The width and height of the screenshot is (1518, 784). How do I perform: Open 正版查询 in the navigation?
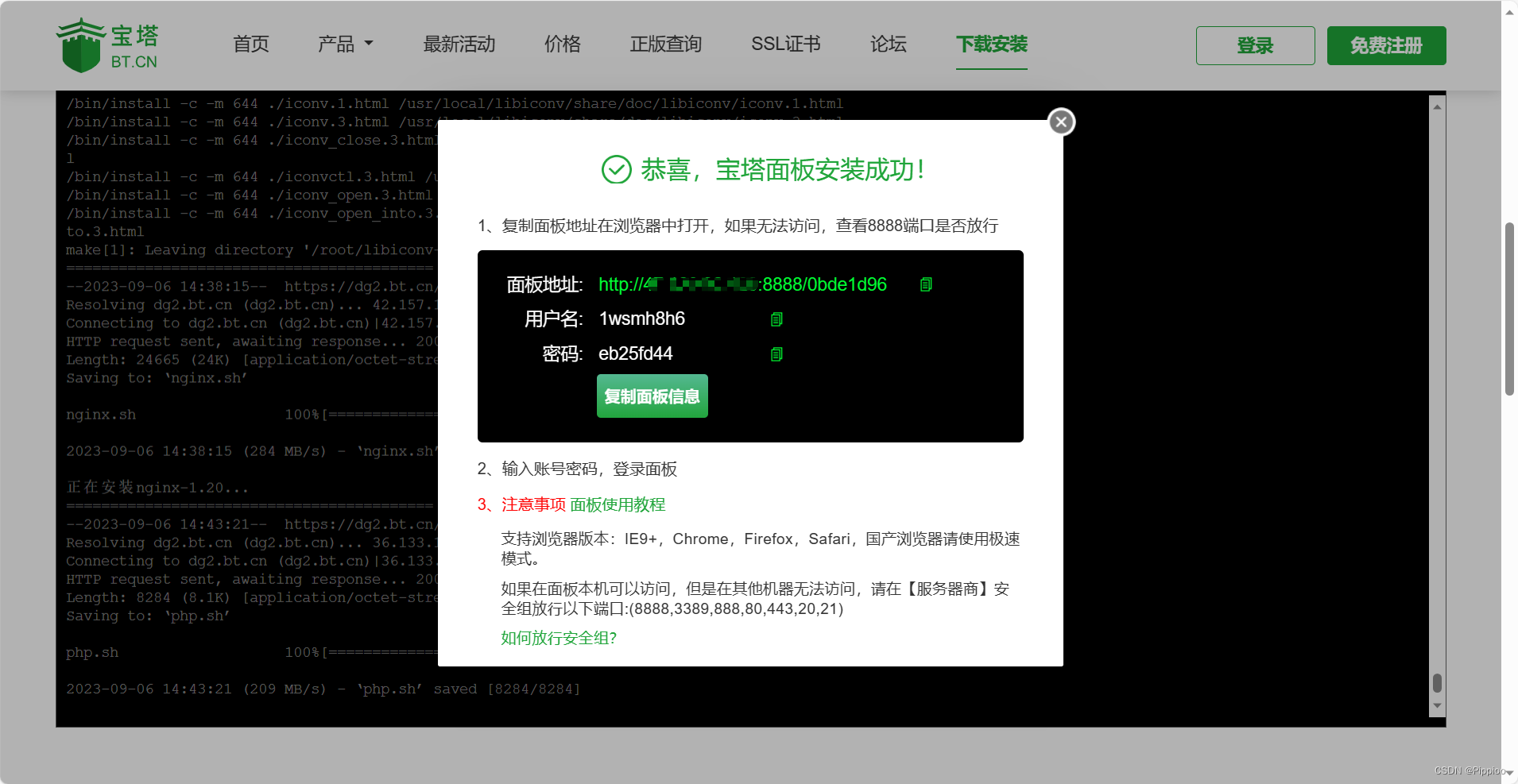coord(665,44)
